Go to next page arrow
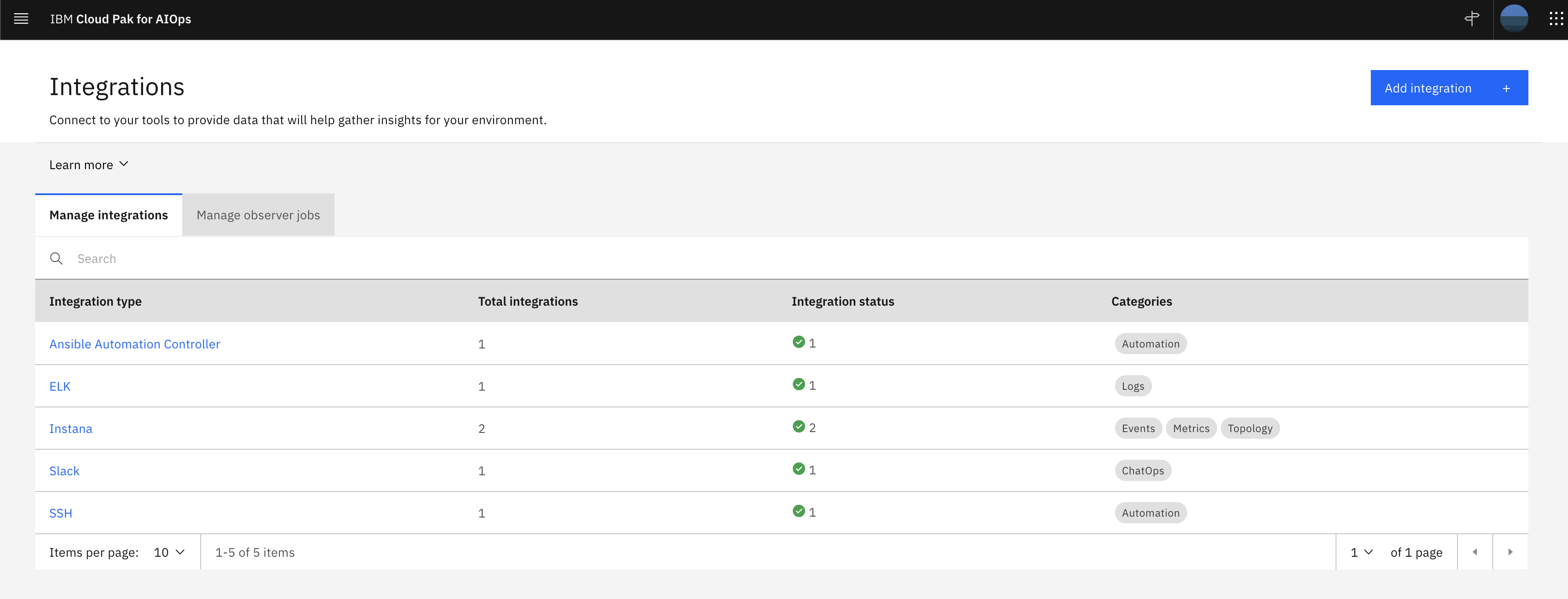The image size is (1568, 599). (1510, 552)
